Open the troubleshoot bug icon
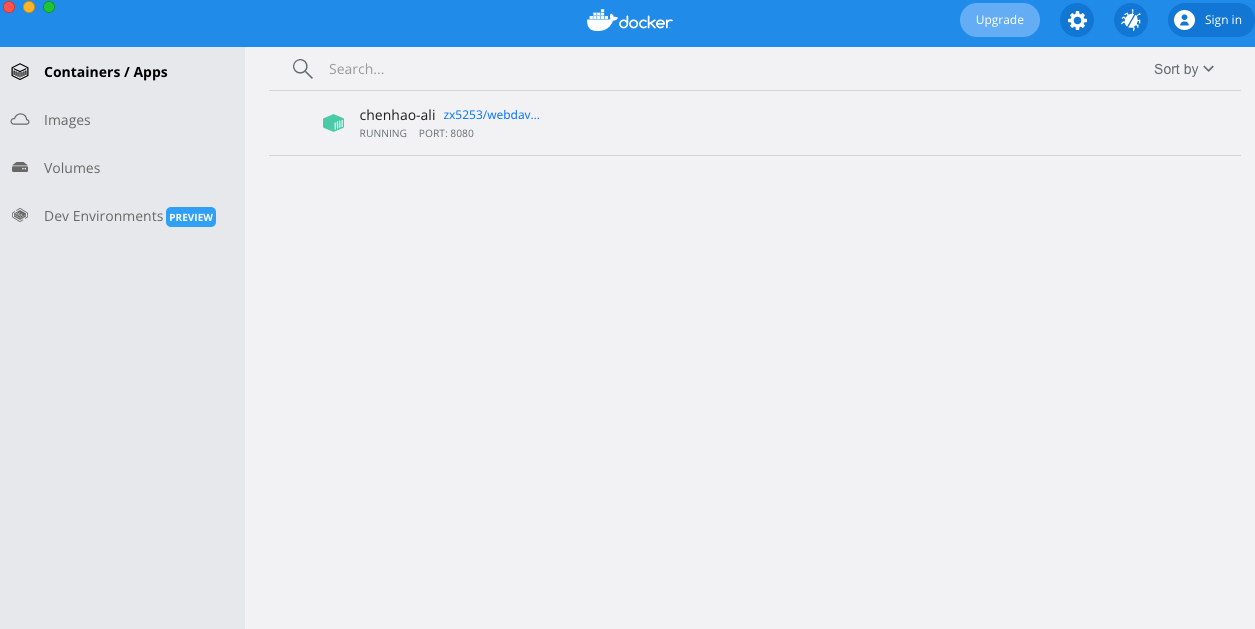The width and height of the screenshot is (1255, 629). pos(1131,20)
